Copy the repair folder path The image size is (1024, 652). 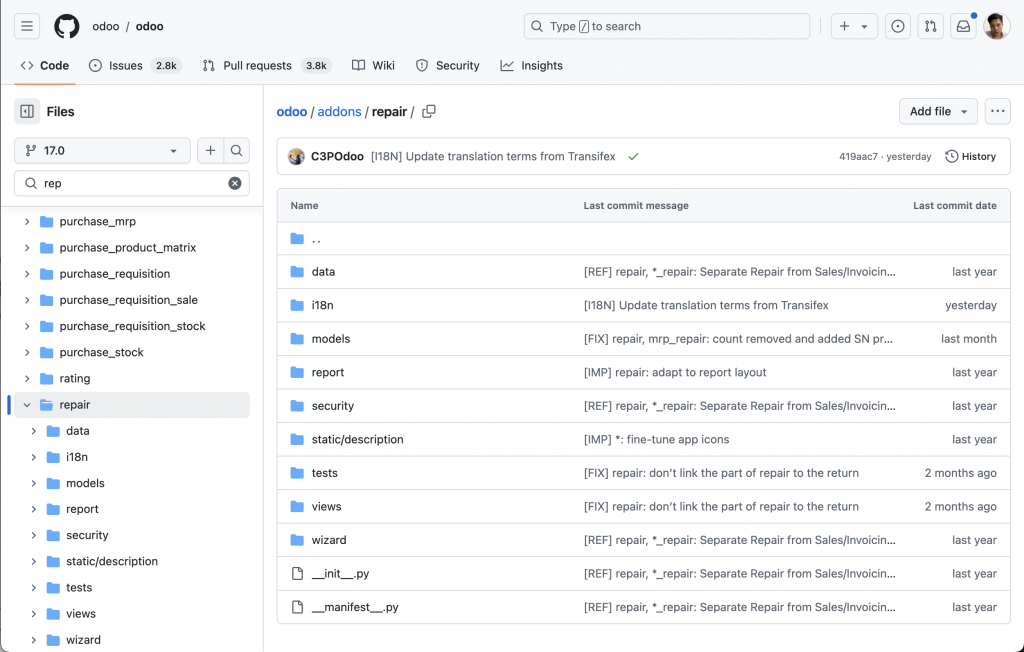click(x=428, y=112)
